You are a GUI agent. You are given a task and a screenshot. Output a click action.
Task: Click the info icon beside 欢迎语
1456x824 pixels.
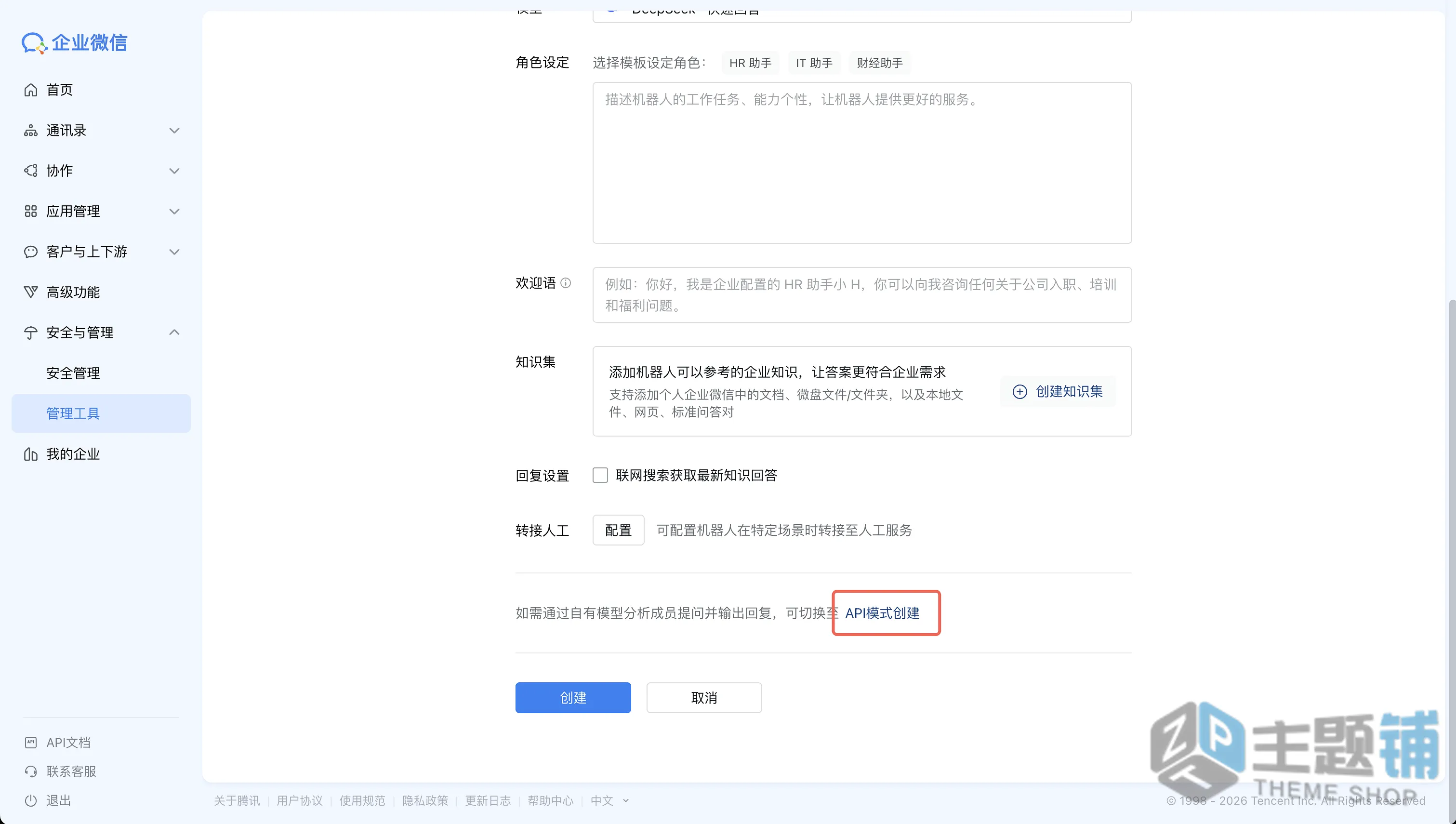click(566, 283)
